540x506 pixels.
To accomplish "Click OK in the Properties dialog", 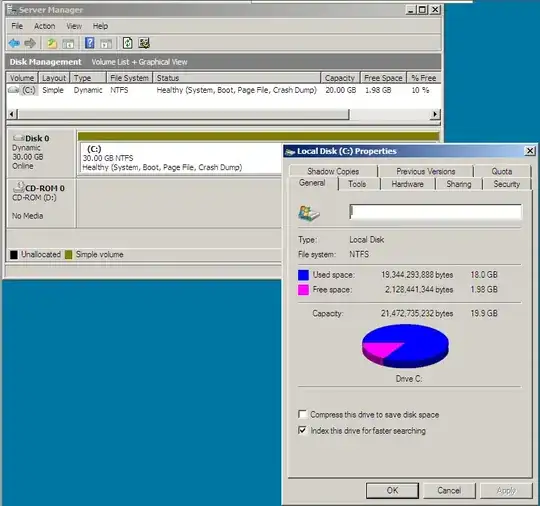I will tap(392, 490).
